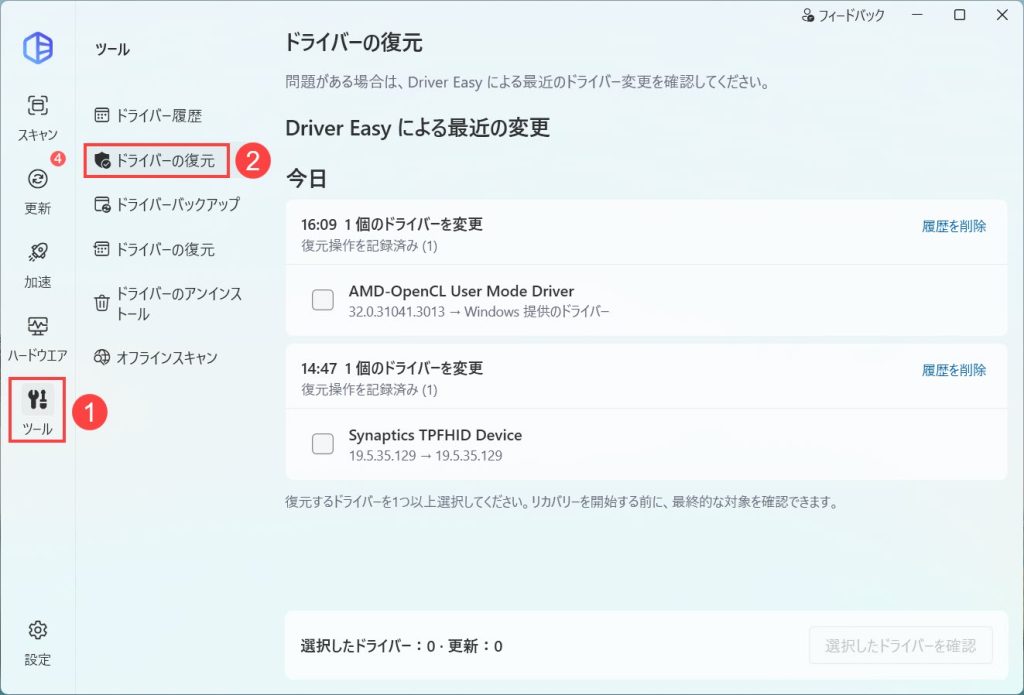1024x695 pixels.
Task: Select オフラインスキャン menu entry
Action: [155, 357]
